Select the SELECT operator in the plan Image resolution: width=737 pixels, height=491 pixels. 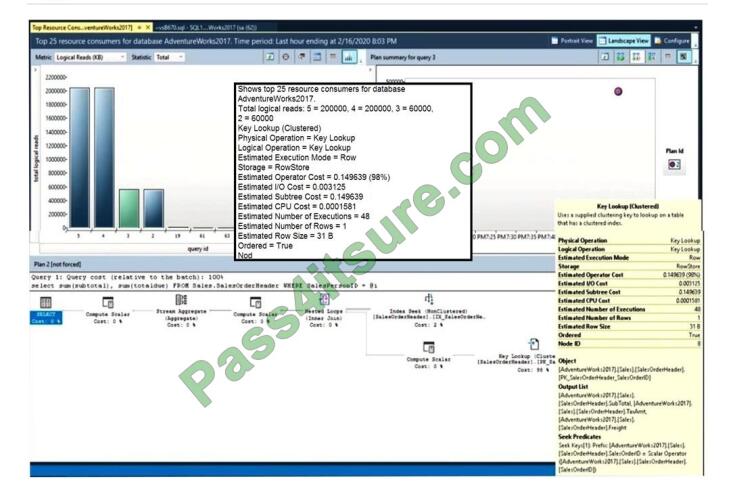coord(46,311)
